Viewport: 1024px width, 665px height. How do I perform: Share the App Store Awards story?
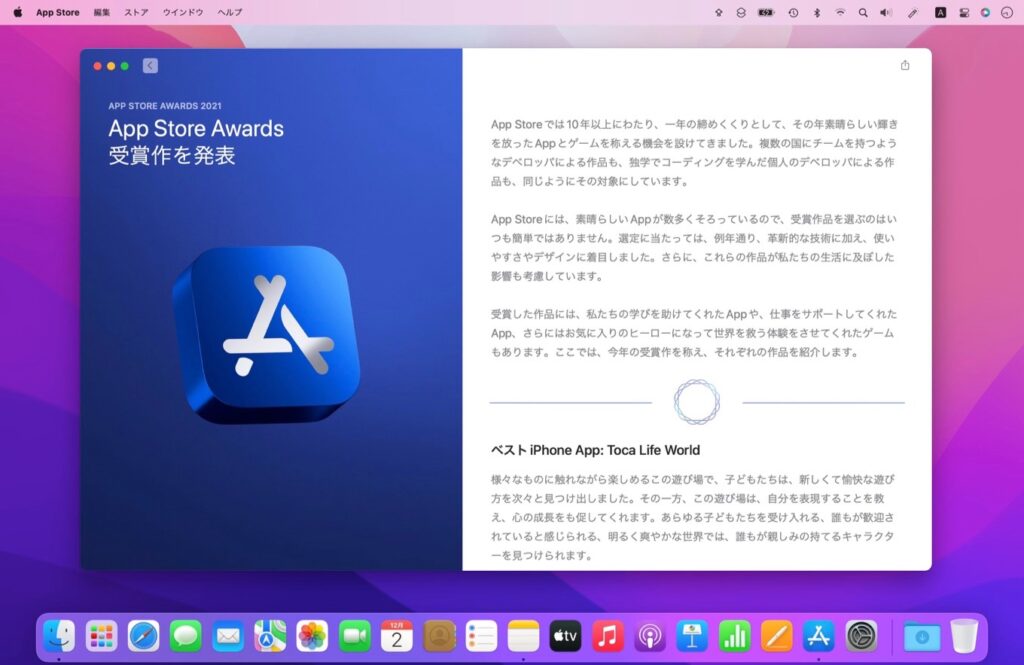pos(905,64)
